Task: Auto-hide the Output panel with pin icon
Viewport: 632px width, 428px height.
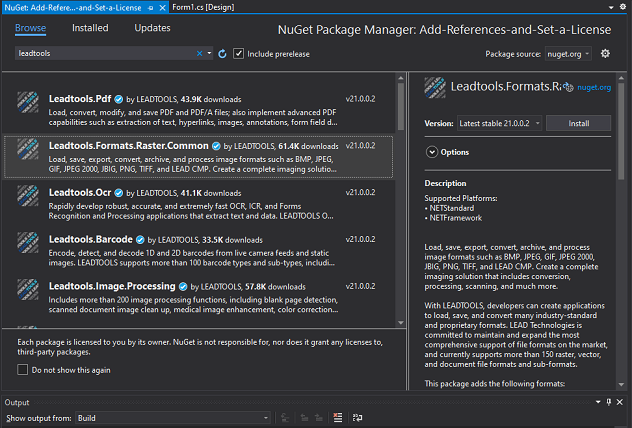Action: pos(609,402)
